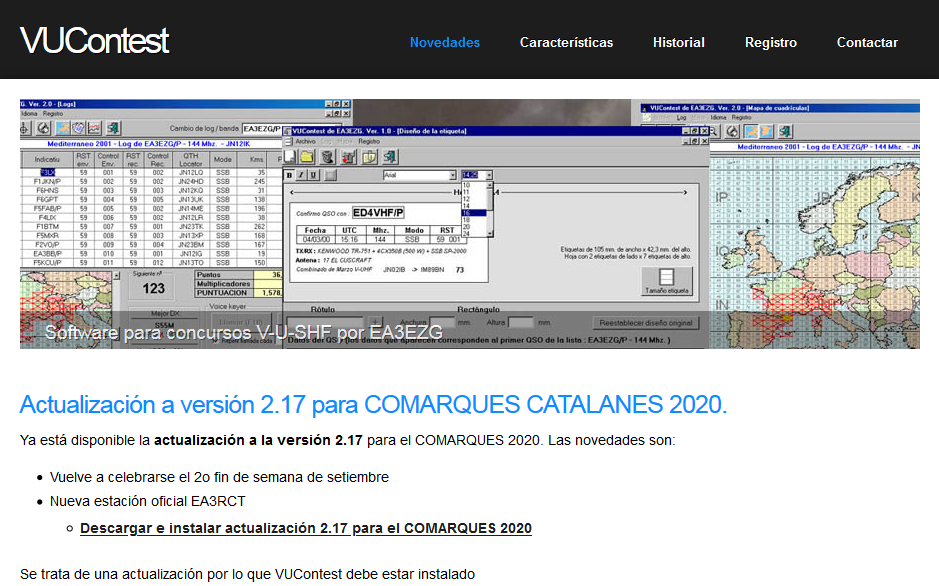The image size is (939, 586).
Task: Click the VUContest site logo
Action: click(95, 41)
